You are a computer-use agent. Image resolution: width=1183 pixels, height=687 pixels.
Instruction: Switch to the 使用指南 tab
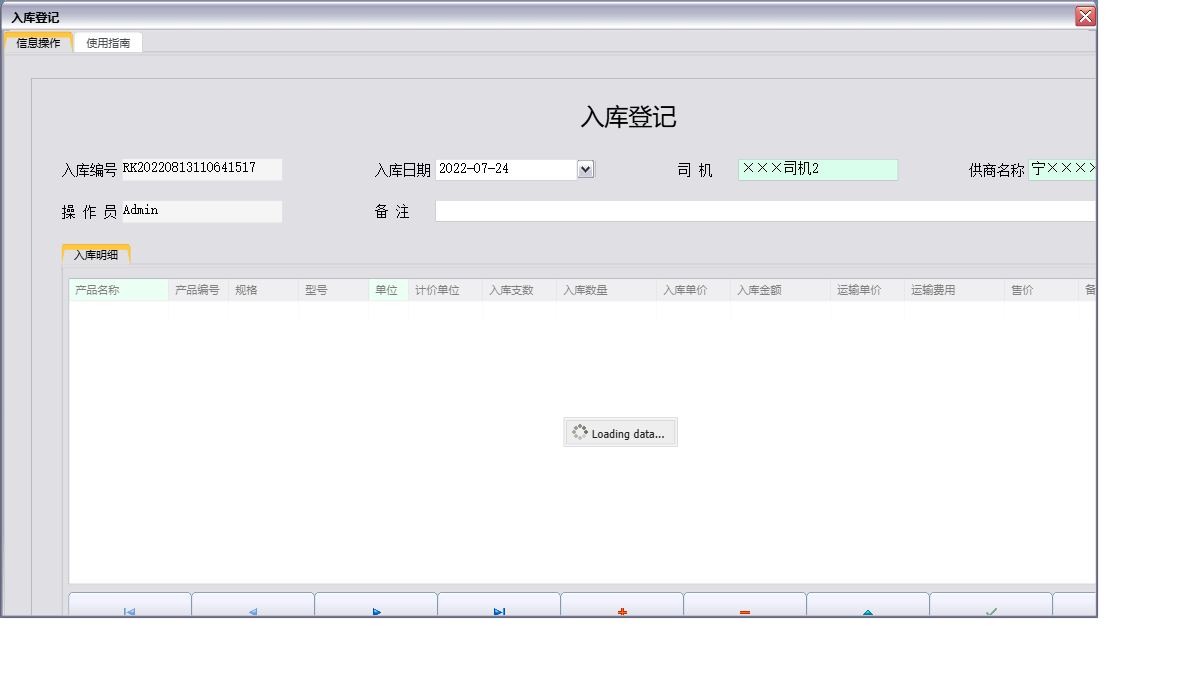[x=108, y=42]
